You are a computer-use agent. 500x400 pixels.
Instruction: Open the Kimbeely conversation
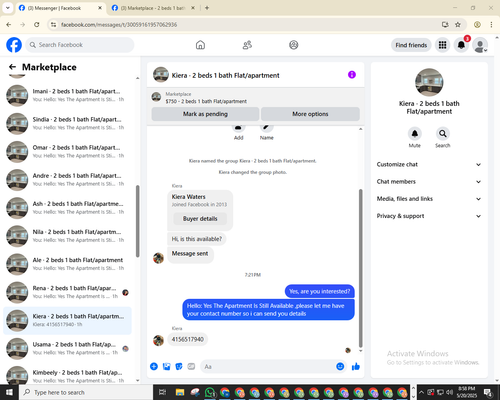67,375
